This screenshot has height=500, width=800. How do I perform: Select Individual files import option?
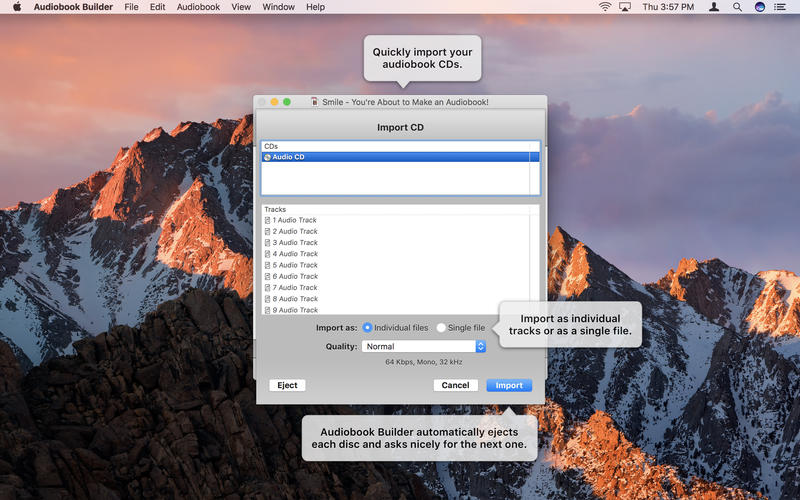tap(368, 328)
